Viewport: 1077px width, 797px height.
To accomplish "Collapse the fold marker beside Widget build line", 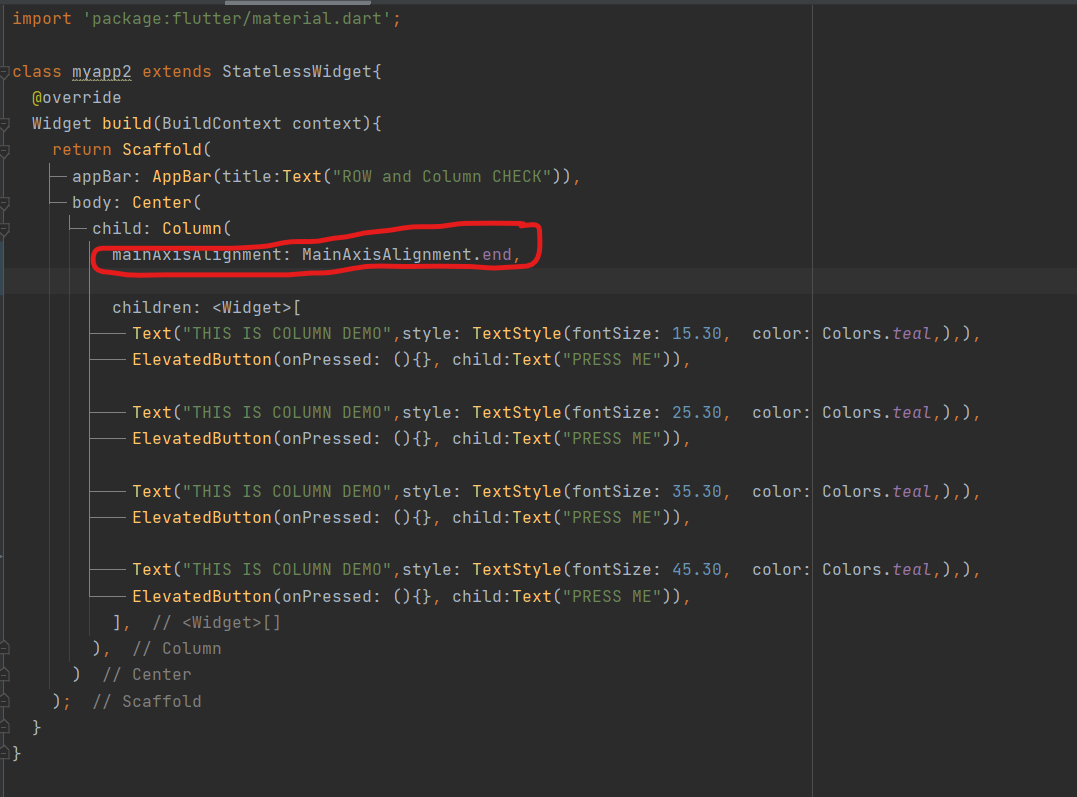I will [x=3, y=124].
